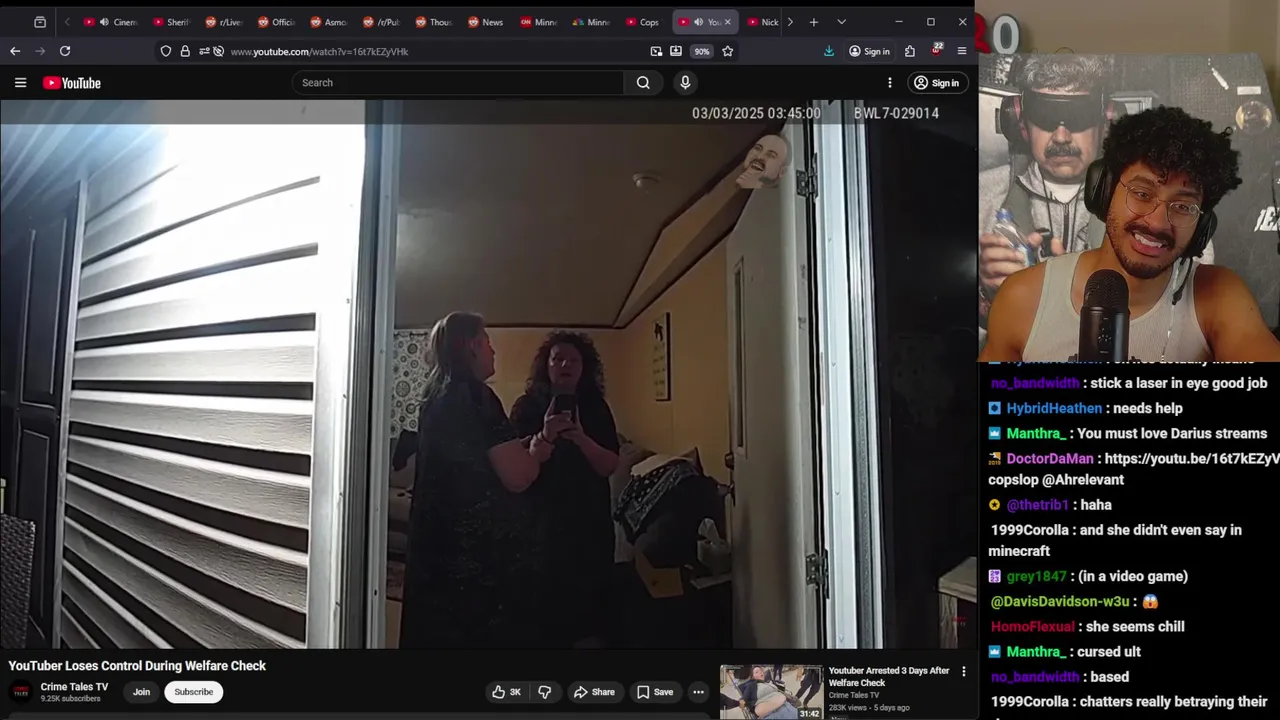Switch to the Asmo browser tab
This screenshot has height=720, width=1280.
[x=328, y=22]
